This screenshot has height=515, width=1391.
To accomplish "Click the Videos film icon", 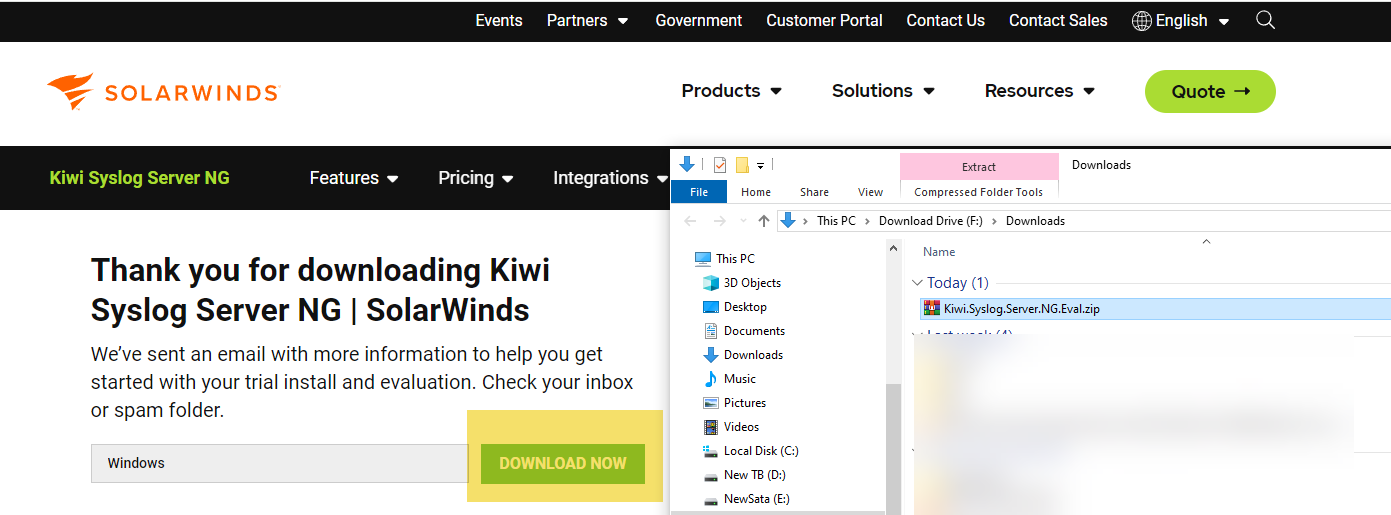I will click(x=711, y=427).
